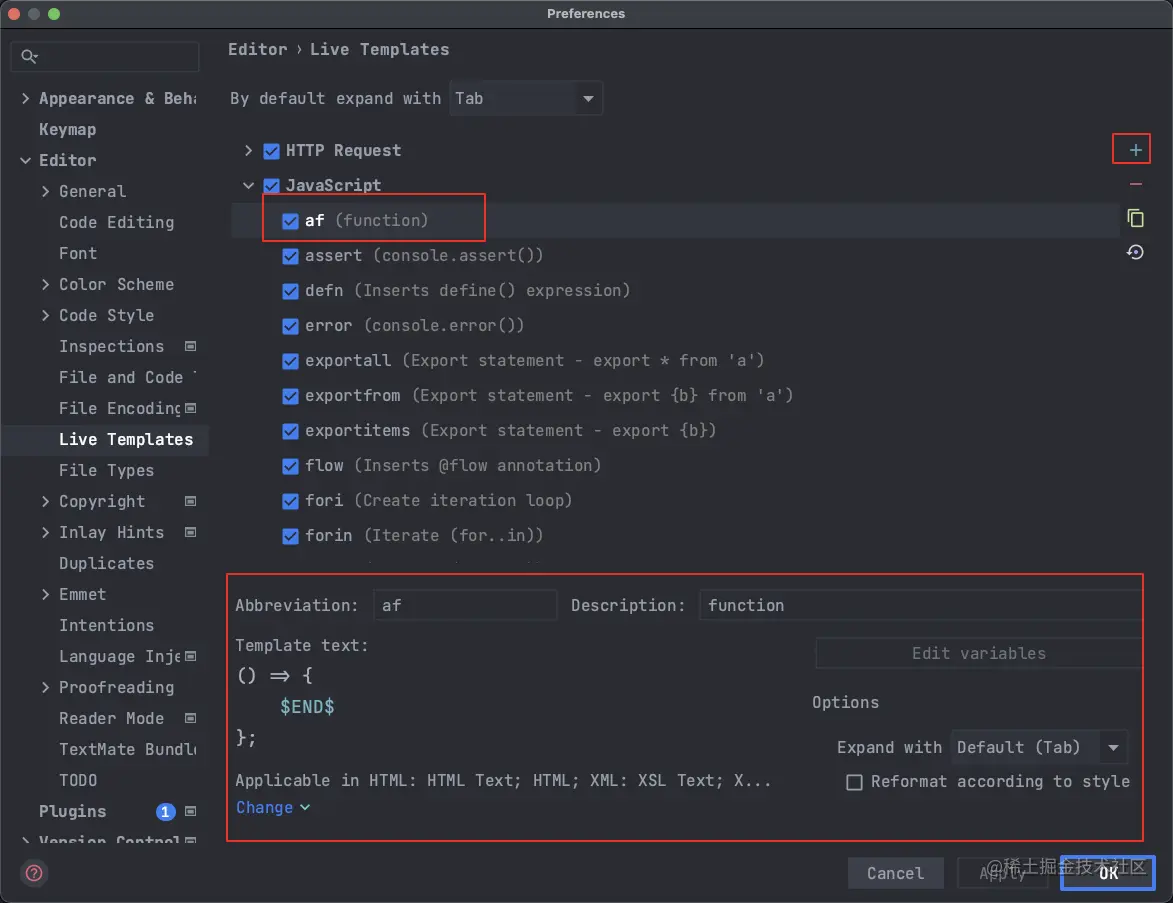Open Code Editing settings page

117,222
